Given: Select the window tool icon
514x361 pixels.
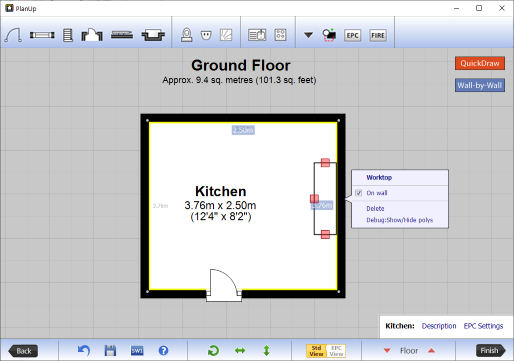Looking at the screenshot, I should (x=42, y=35).
